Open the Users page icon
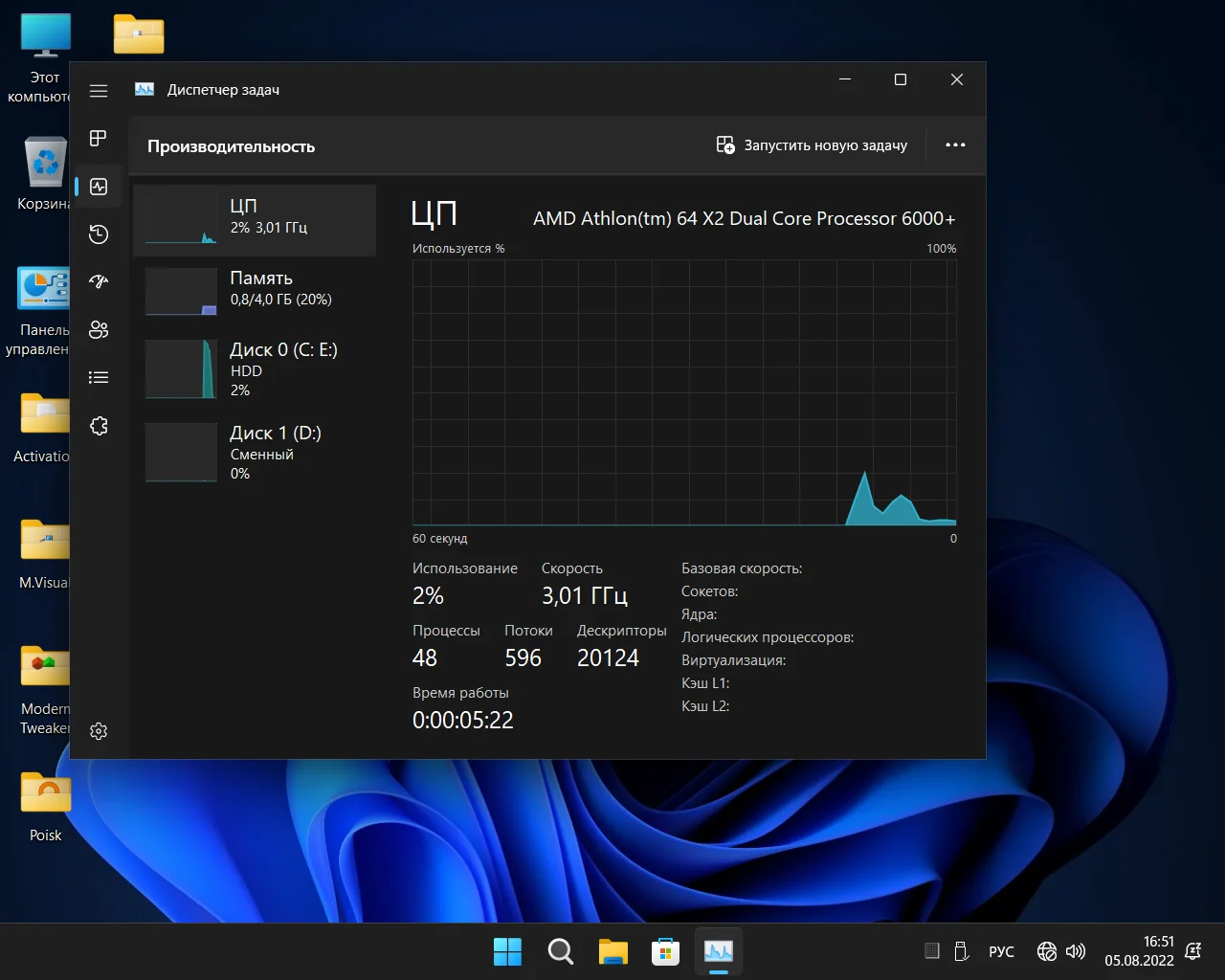This screenshot has height=980, width=1225. (x=99, y=330)
